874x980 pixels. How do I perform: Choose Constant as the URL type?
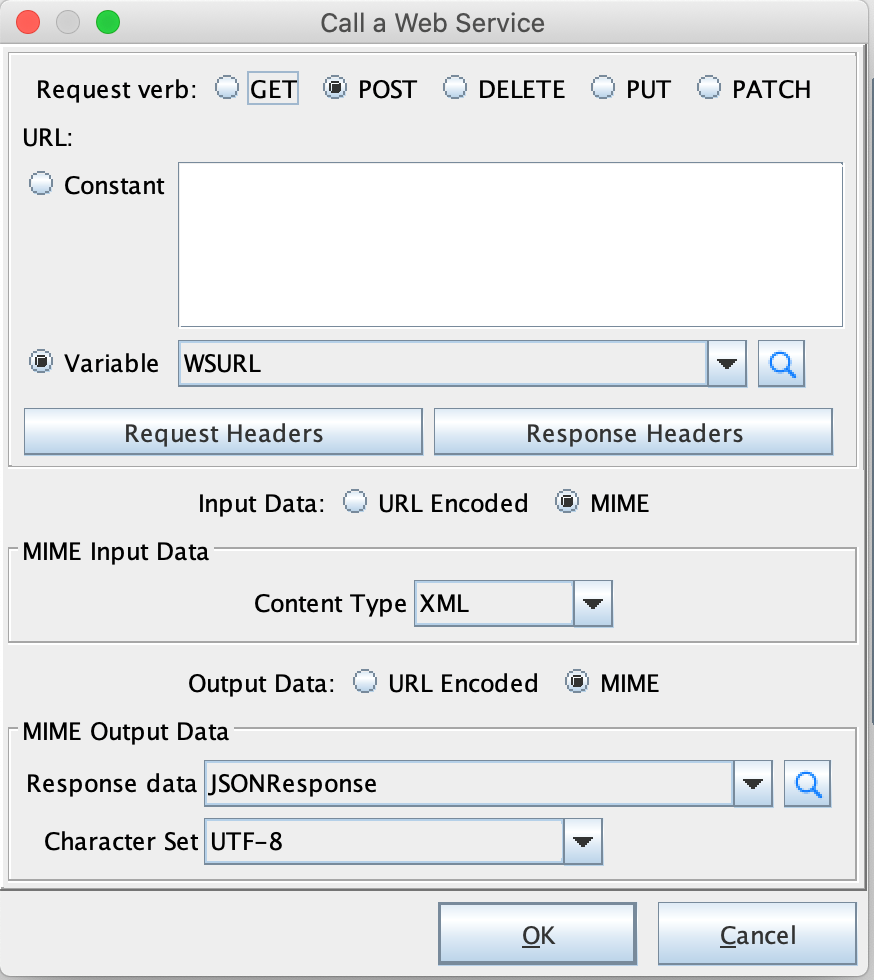pos(40,184)
